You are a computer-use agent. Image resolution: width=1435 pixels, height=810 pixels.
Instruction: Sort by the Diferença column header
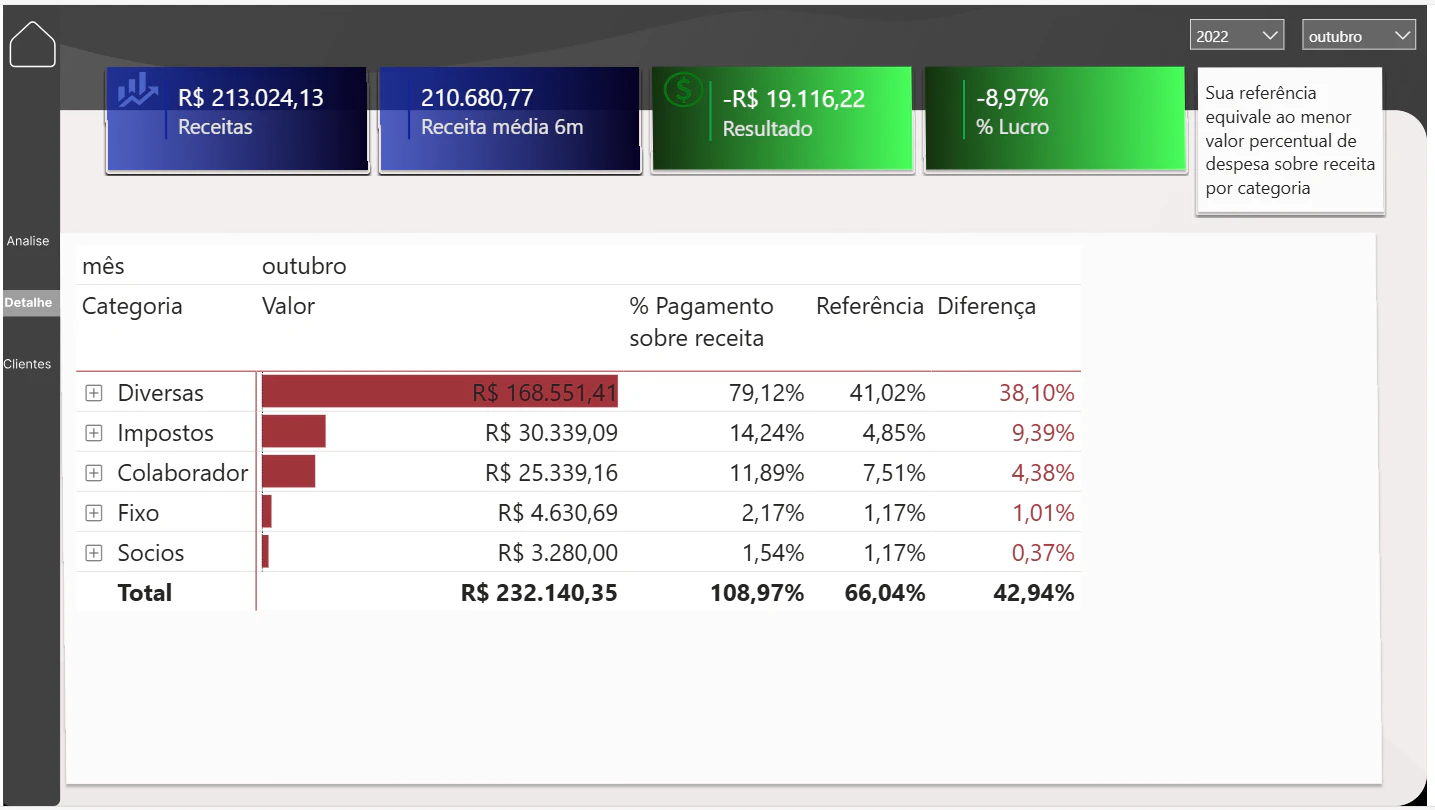[986, 306]
